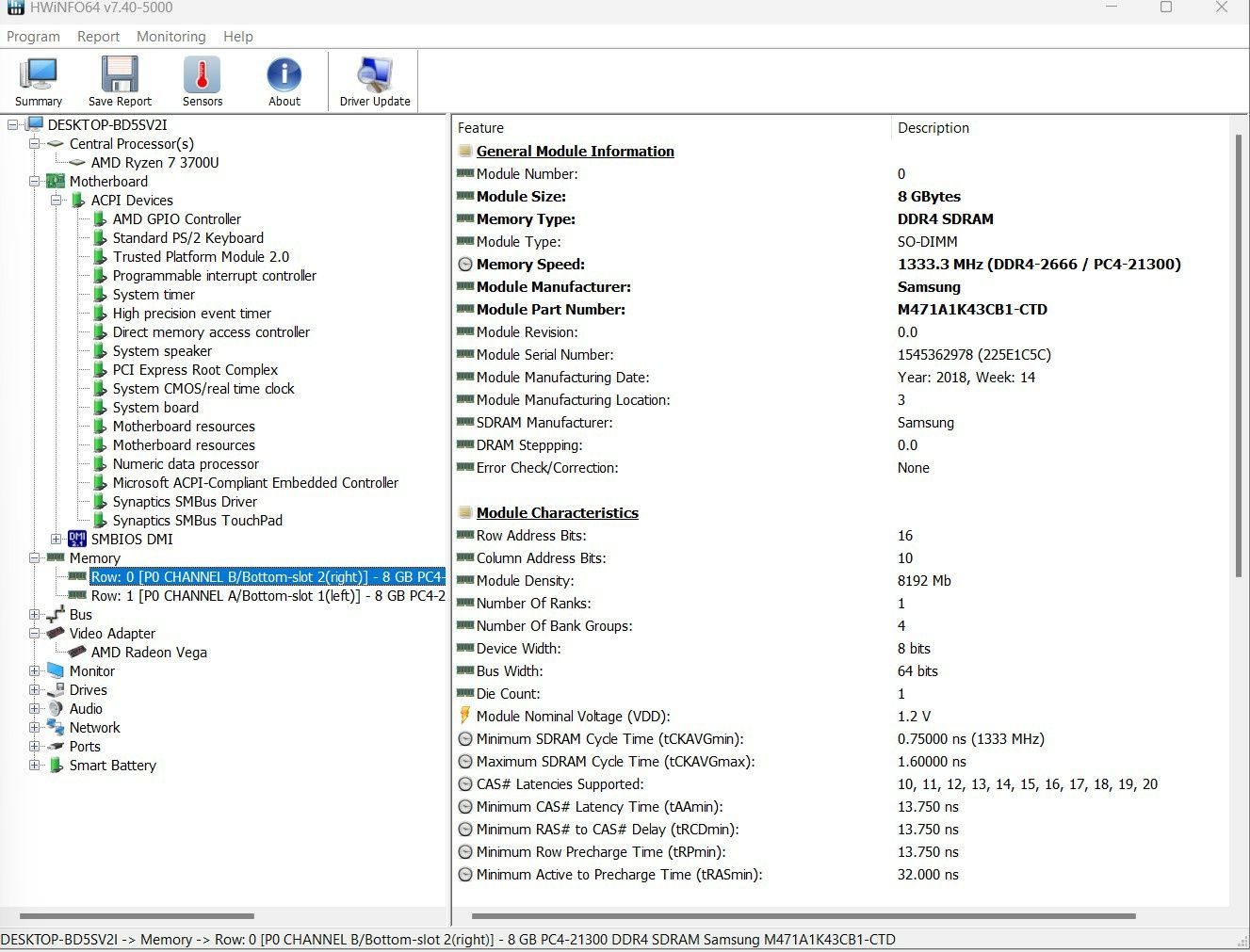This screenshot has height=952, width=1250.
Task: Open the Program menu
Action: point(33,37)
